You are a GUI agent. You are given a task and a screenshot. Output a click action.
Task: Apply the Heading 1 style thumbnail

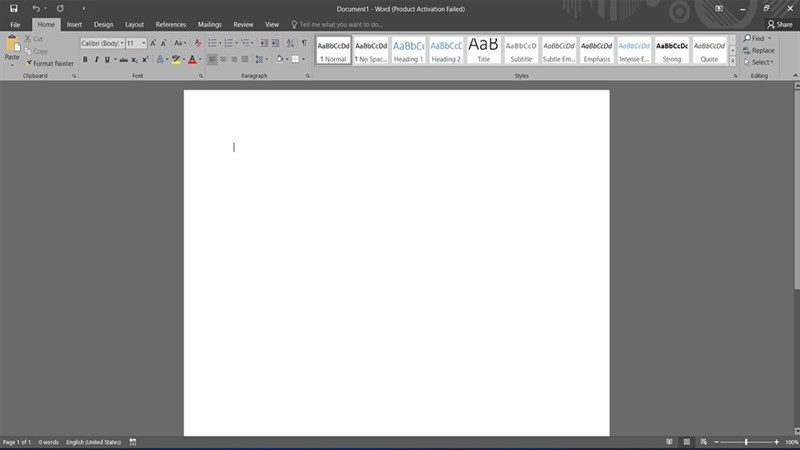point(408,50)
